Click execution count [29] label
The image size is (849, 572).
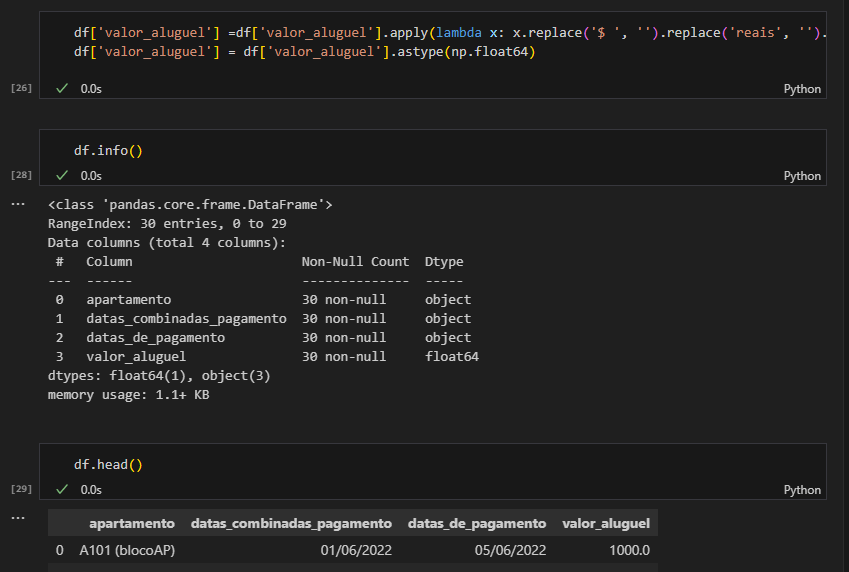coord(21,489)
